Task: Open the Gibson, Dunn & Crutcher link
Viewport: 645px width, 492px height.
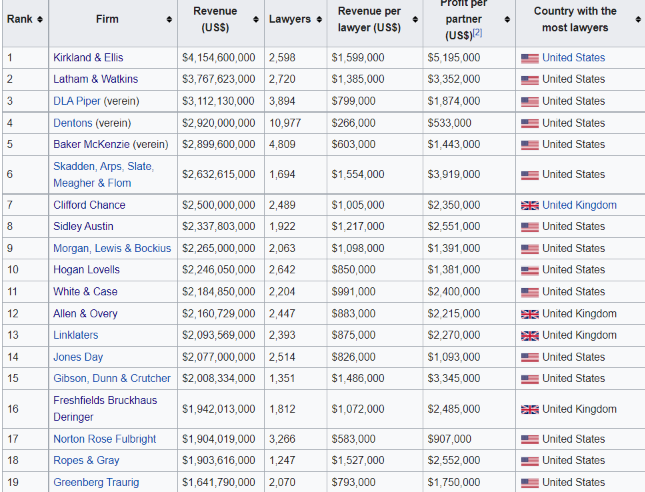Action: click(x=112, y=378)
